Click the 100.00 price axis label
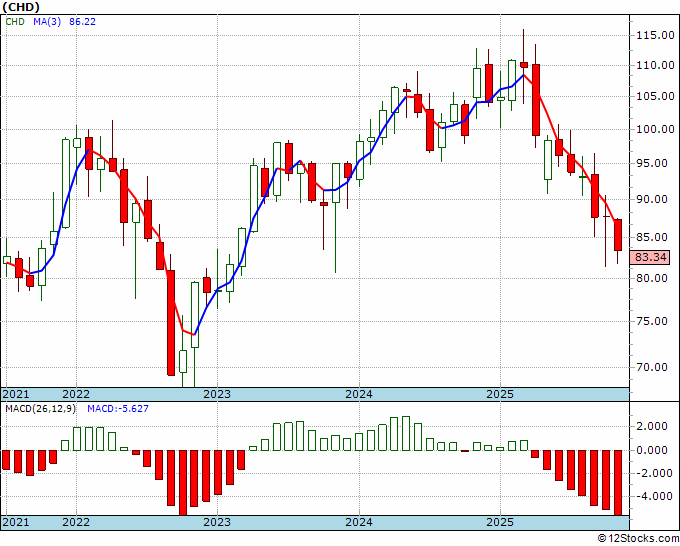Screen dimensions: 680x546 point(655,129)
